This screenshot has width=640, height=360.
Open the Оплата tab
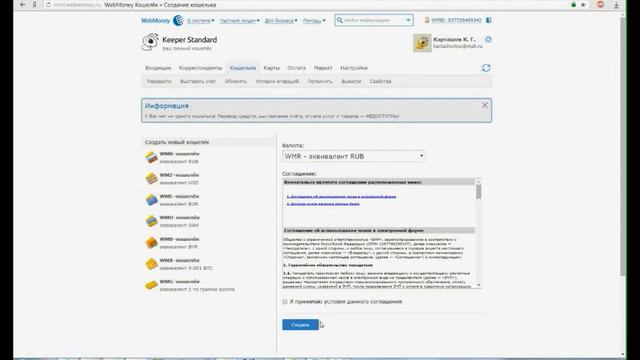coord(296,68)
